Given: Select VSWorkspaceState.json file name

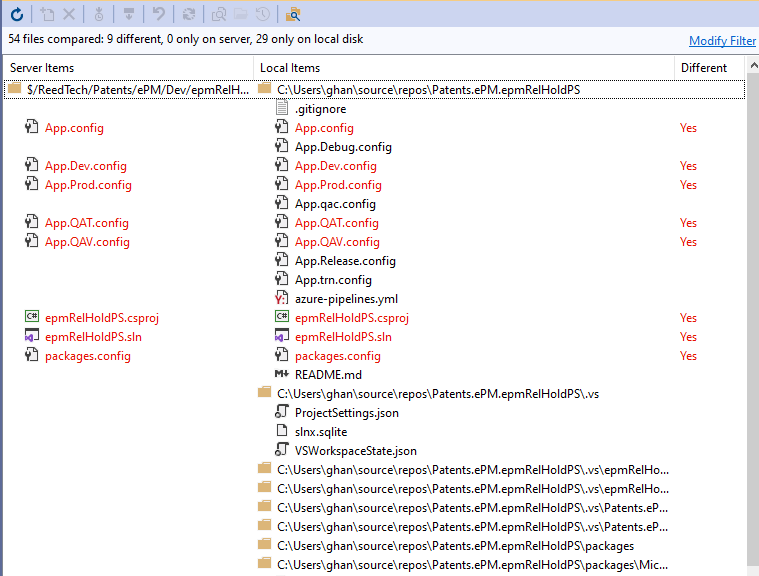Looking at the screenshot, I should [x=356, y=451].
